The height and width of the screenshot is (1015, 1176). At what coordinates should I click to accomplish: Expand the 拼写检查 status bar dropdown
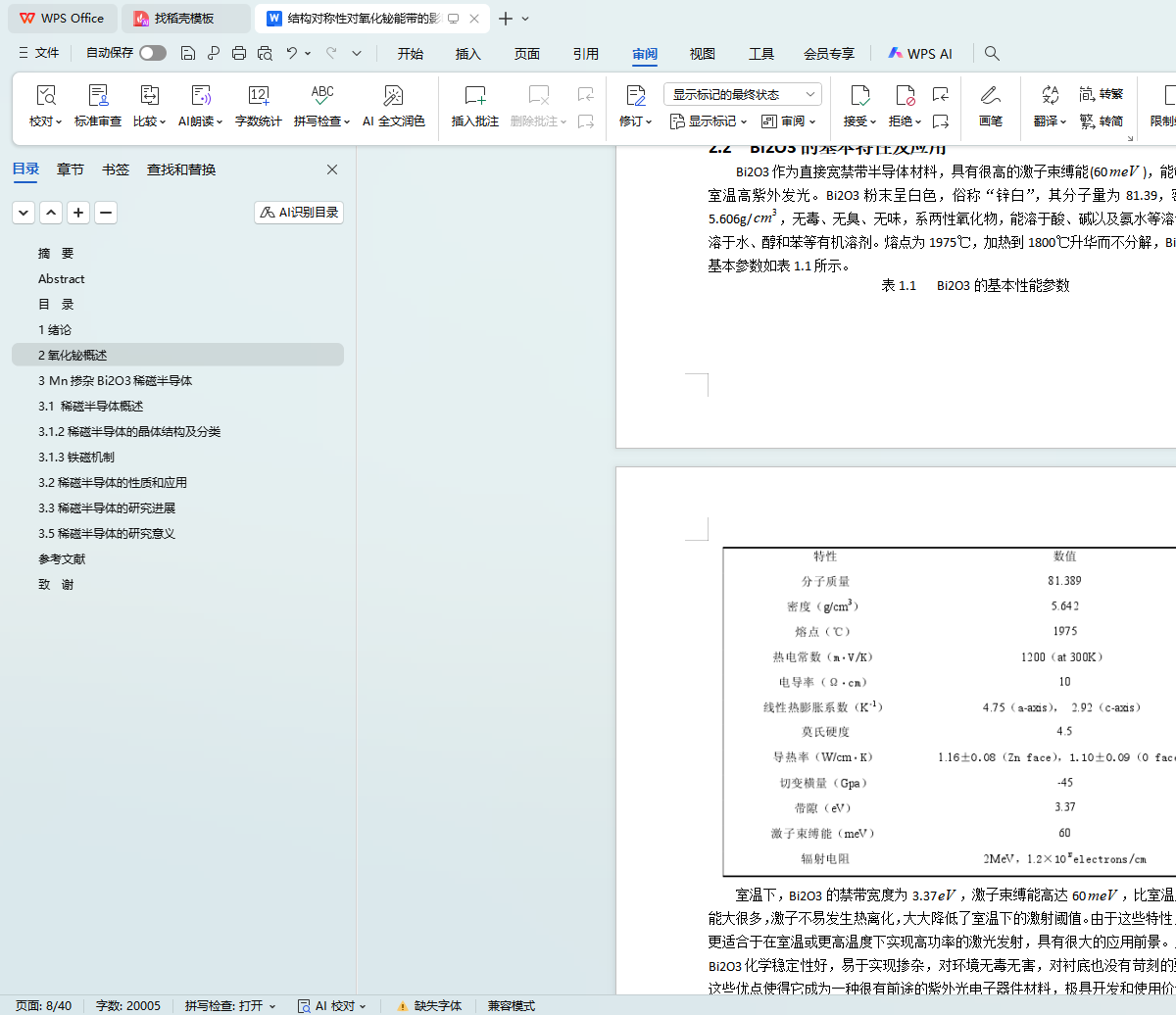[230, 1006]
